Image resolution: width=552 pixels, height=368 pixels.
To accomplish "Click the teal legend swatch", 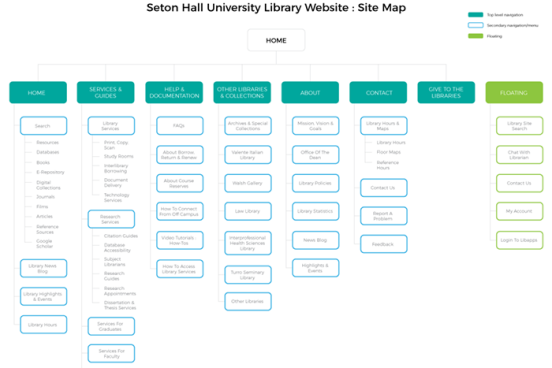I will pos(476,15).
